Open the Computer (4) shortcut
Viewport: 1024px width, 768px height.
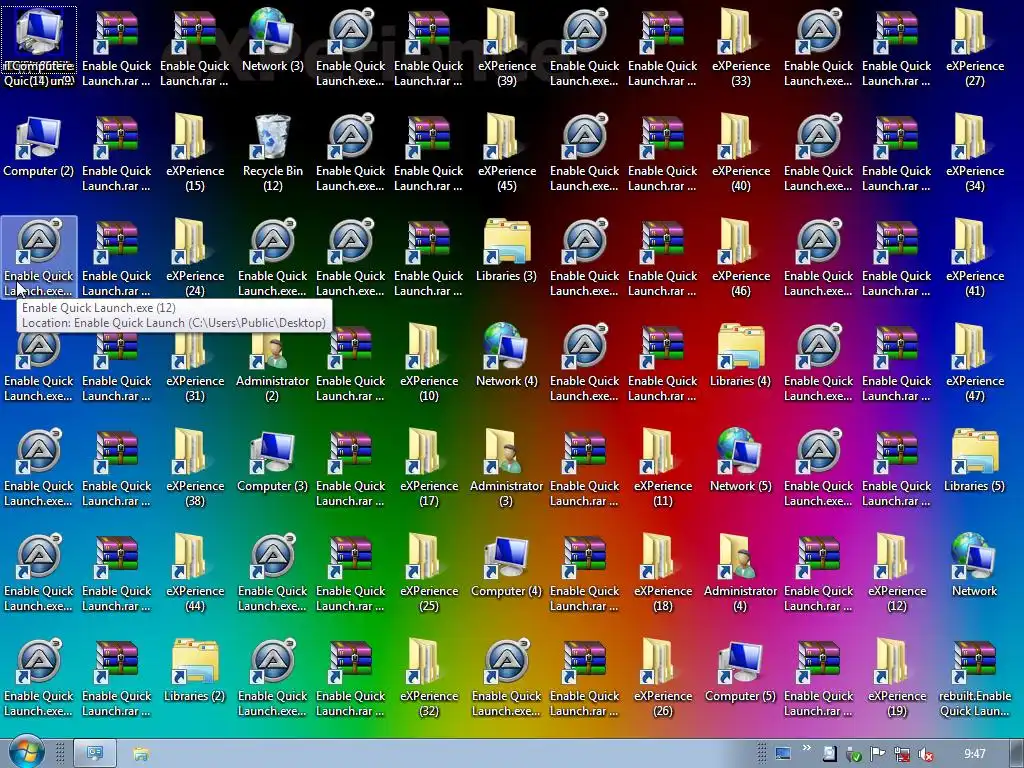tap(507, 566)
